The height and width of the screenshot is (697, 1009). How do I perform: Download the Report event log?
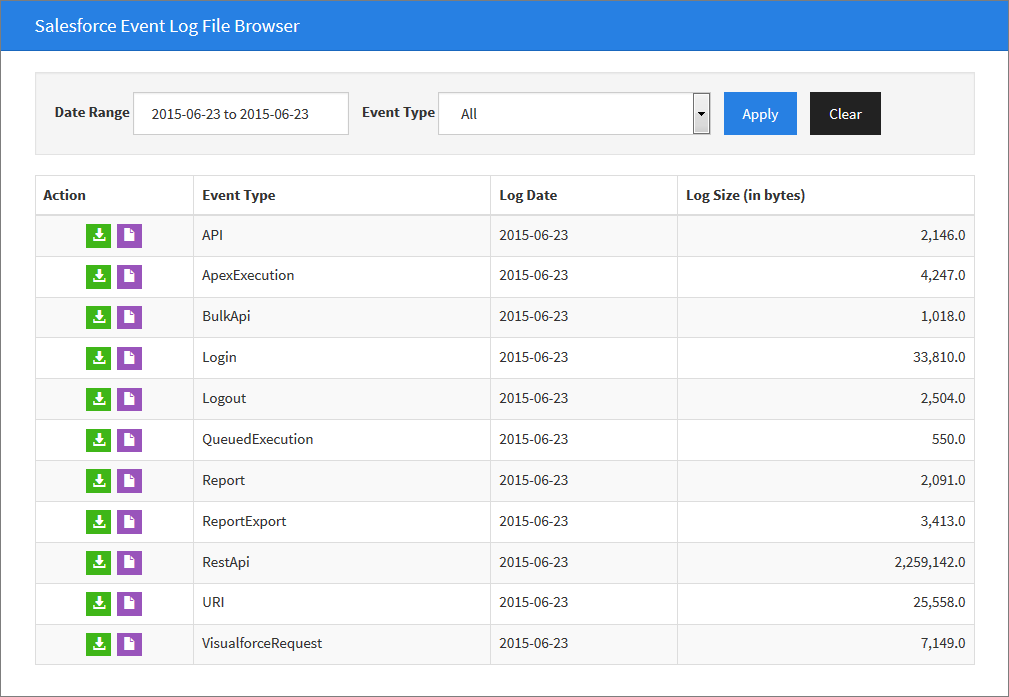point(98,480)
